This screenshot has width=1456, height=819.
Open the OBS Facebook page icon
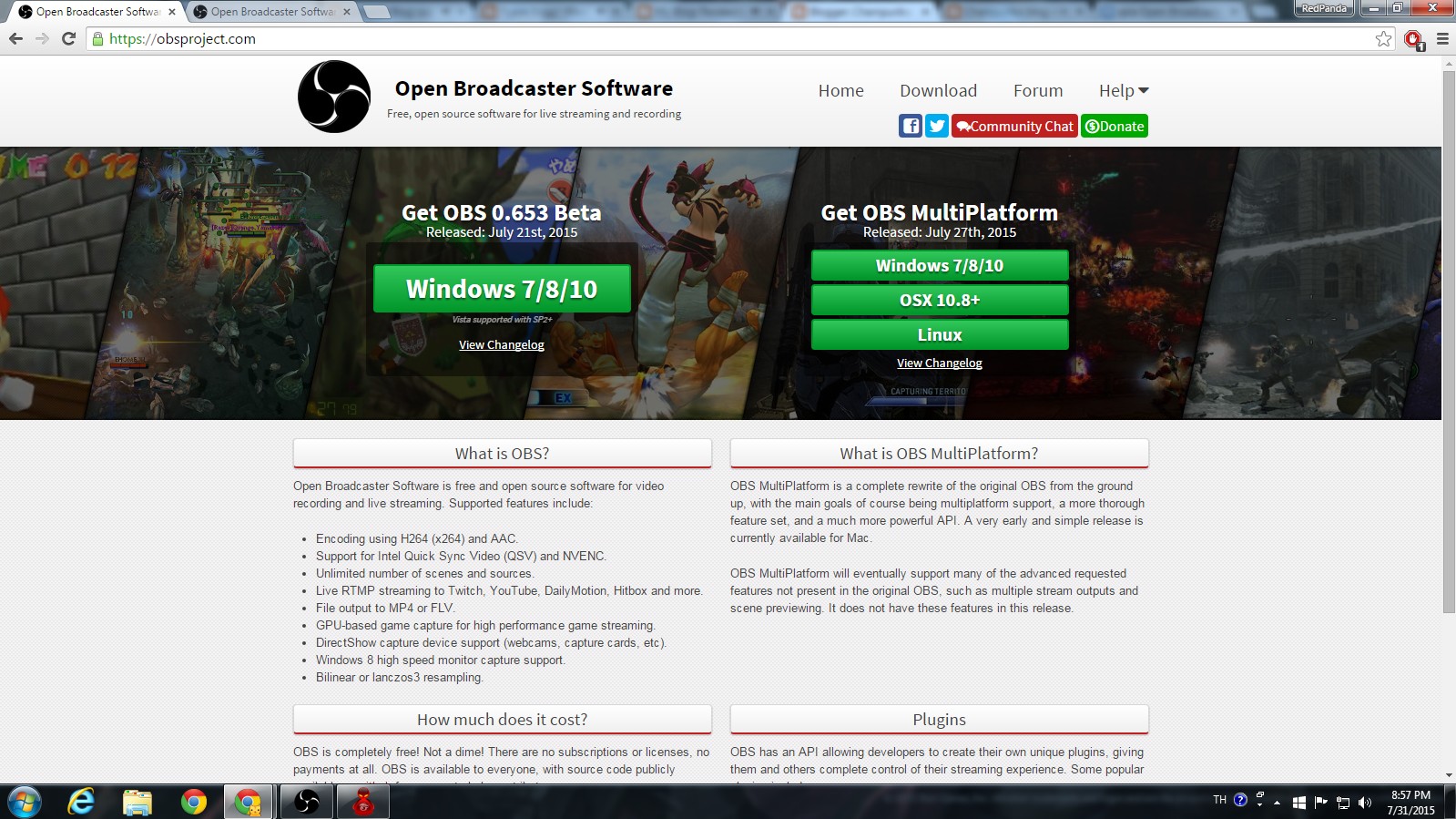click(911, 126)
